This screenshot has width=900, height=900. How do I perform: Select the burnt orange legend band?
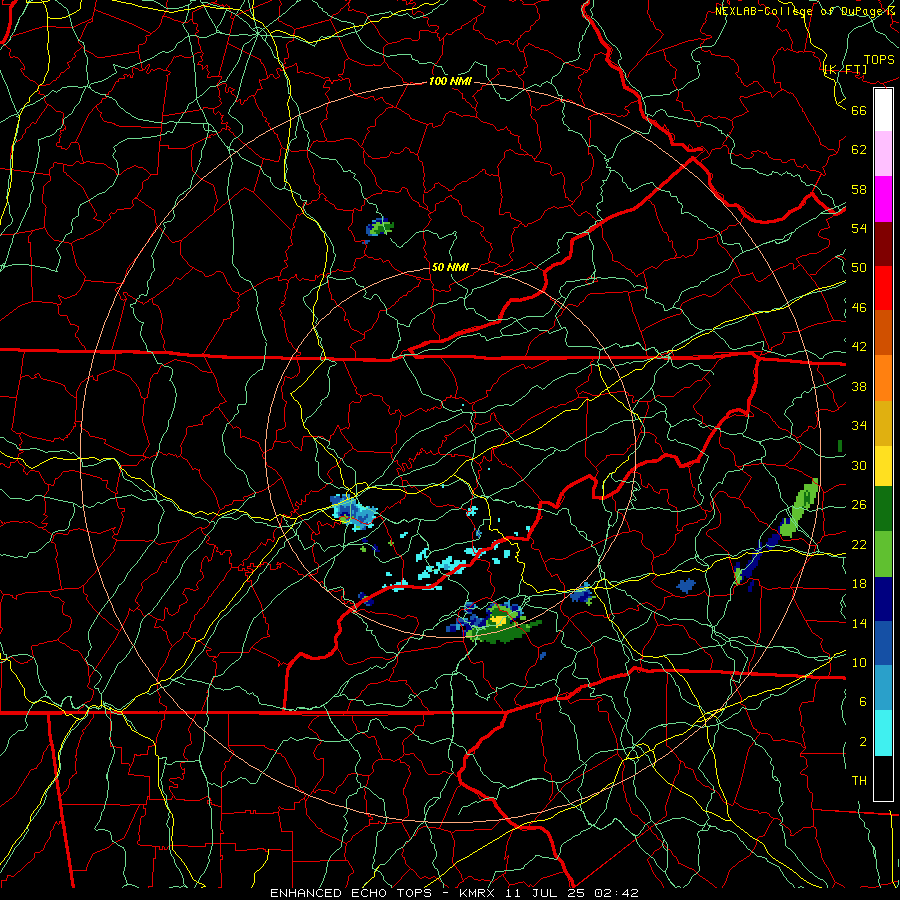[x=883, y=333]
